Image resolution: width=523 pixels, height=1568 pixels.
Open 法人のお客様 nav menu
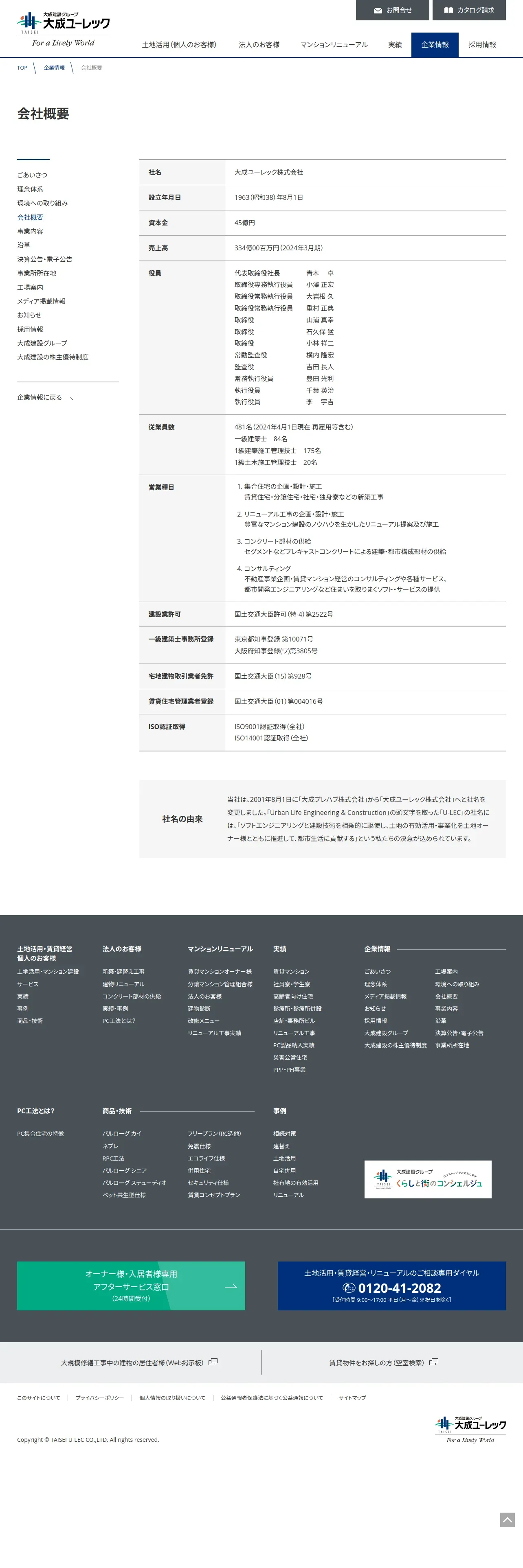pyautogui.click(x=259, y=45)
